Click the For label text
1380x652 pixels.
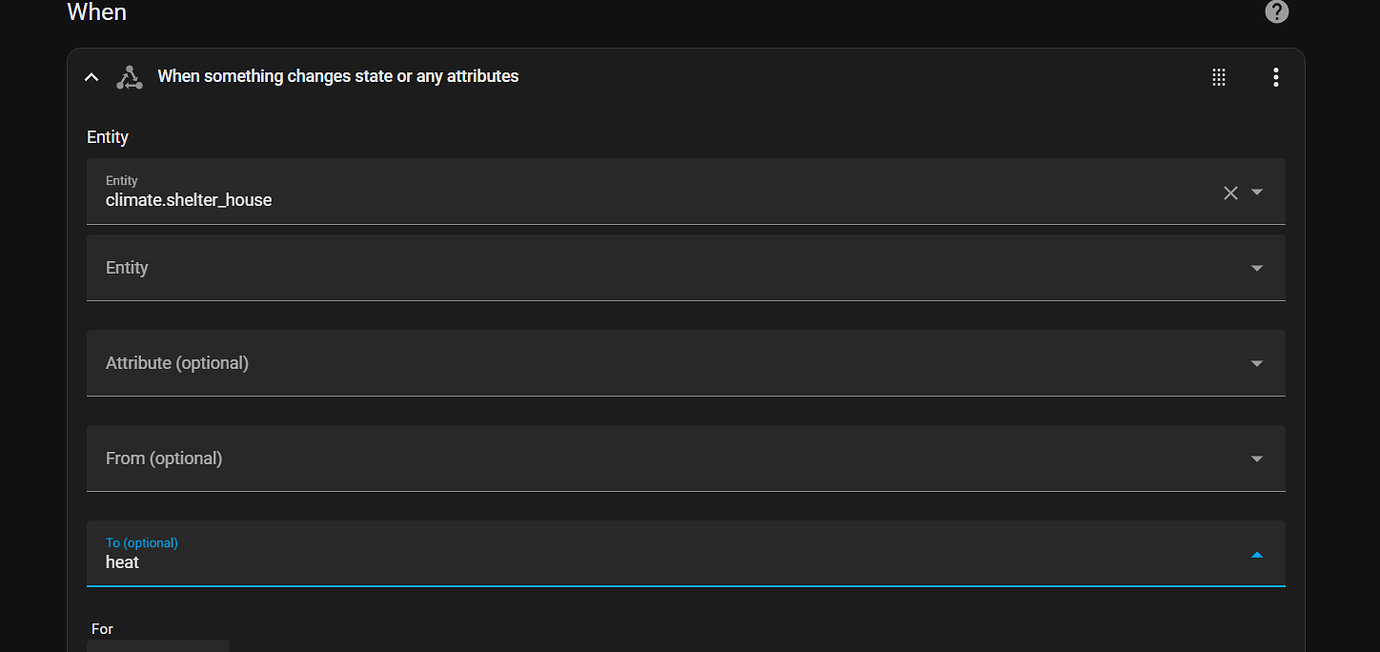pos(102,629)
